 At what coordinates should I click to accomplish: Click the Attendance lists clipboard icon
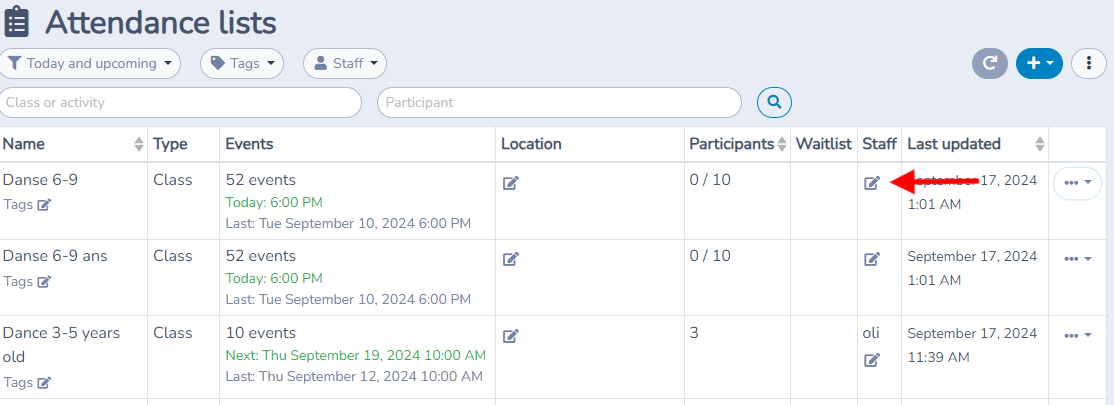pos(16,21)
